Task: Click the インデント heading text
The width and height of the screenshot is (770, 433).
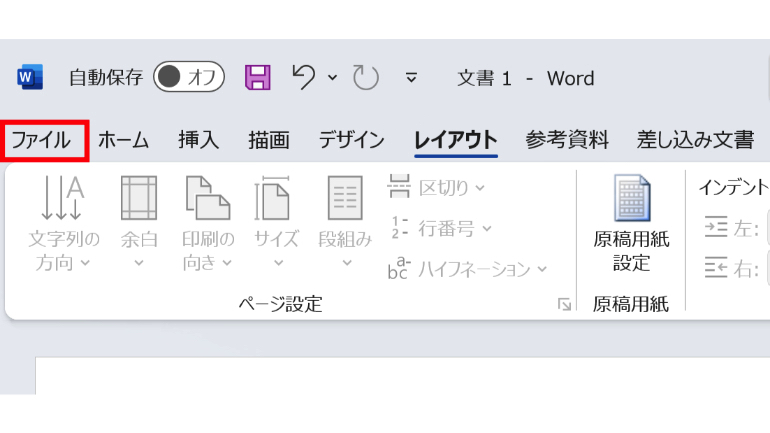Action: [733, 187]
